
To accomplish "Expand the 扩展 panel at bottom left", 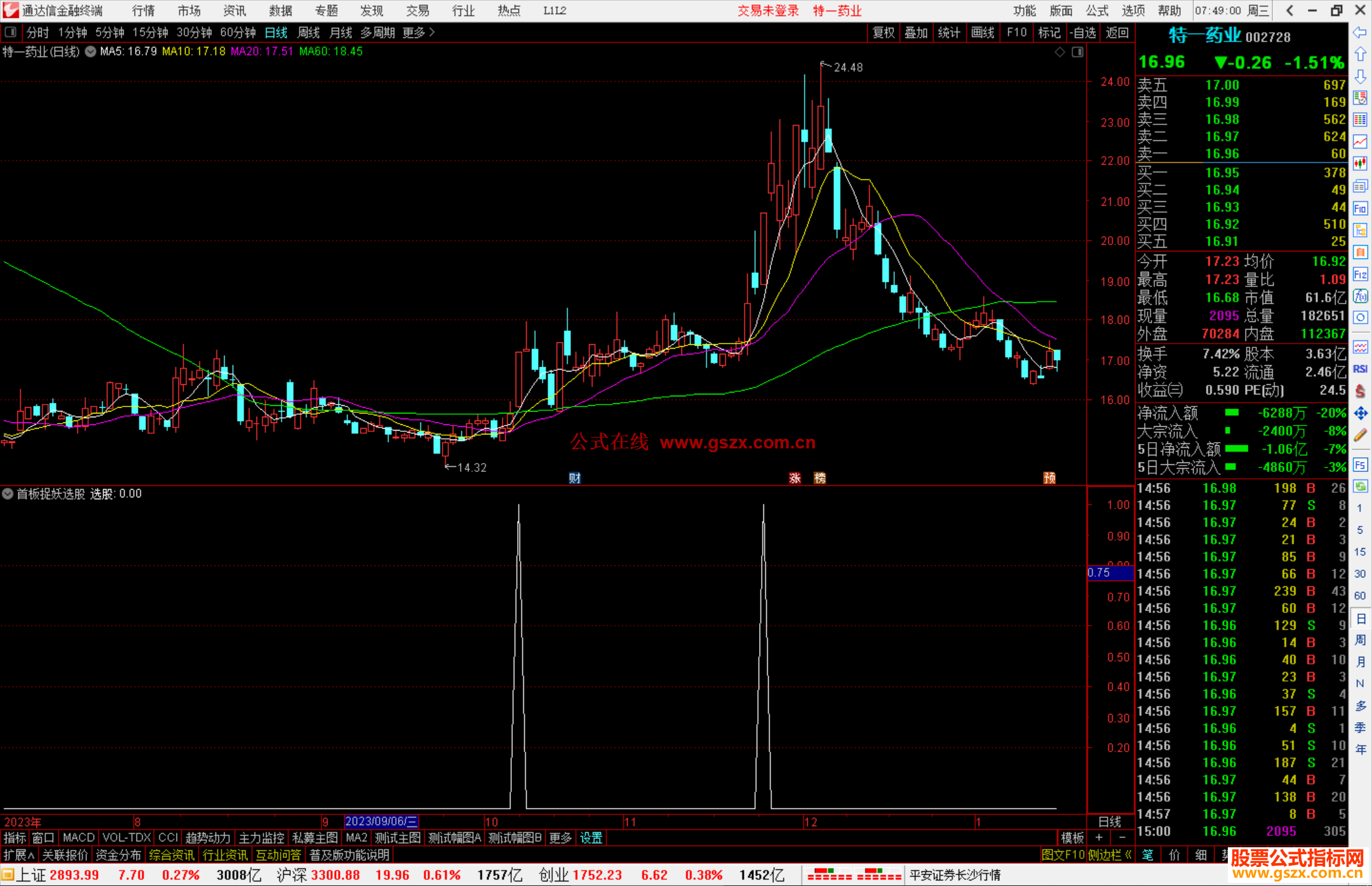I will (x=19, y=855).
